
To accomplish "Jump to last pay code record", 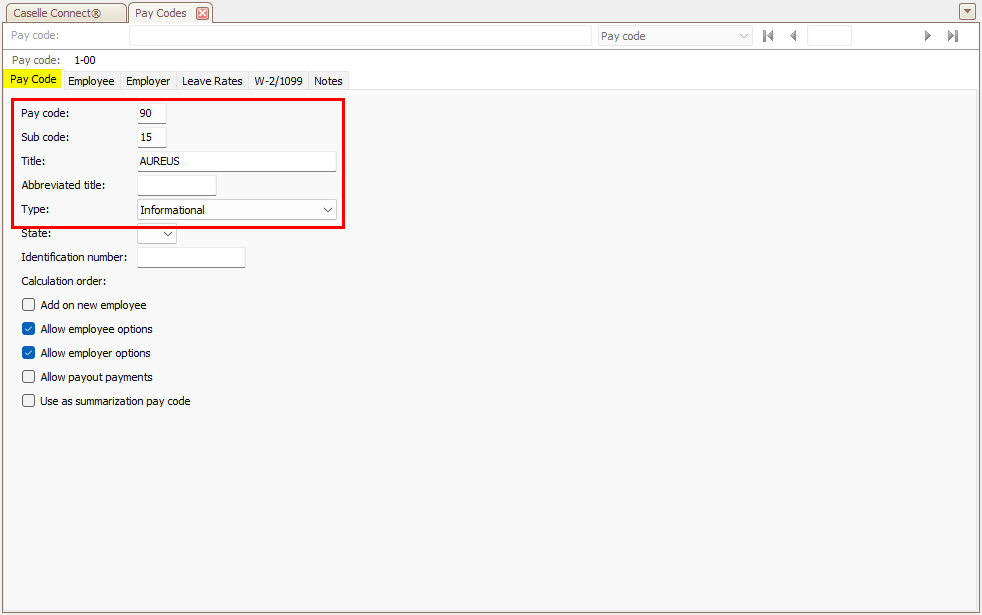I will [x=953, y=36].
